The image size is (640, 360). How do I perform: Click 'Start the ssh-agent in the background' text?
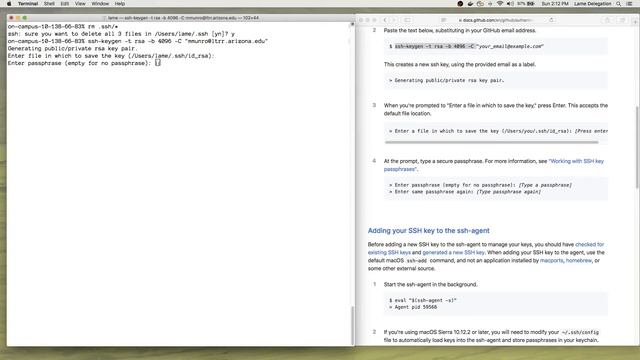coord(430,284)
